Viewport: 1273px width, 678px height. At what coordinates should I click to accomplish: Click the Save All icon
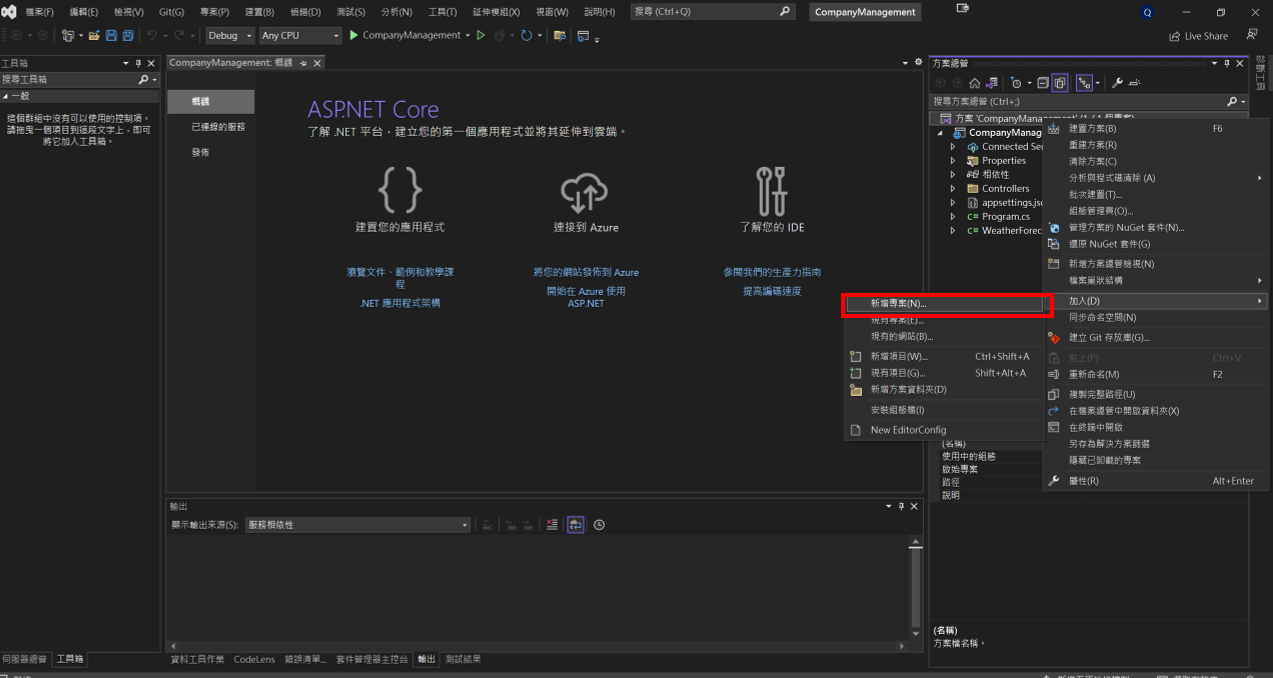128,35
